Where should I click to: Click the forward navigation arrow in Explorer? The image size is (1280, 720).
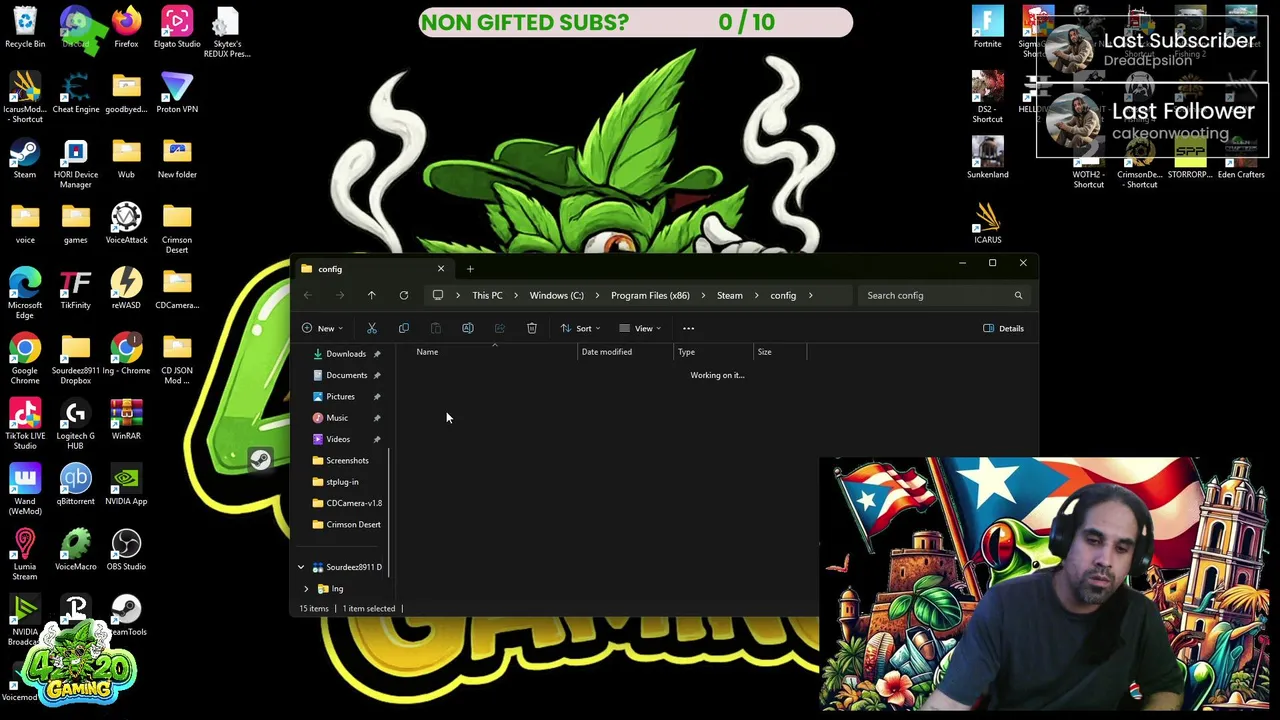point(340,295)
